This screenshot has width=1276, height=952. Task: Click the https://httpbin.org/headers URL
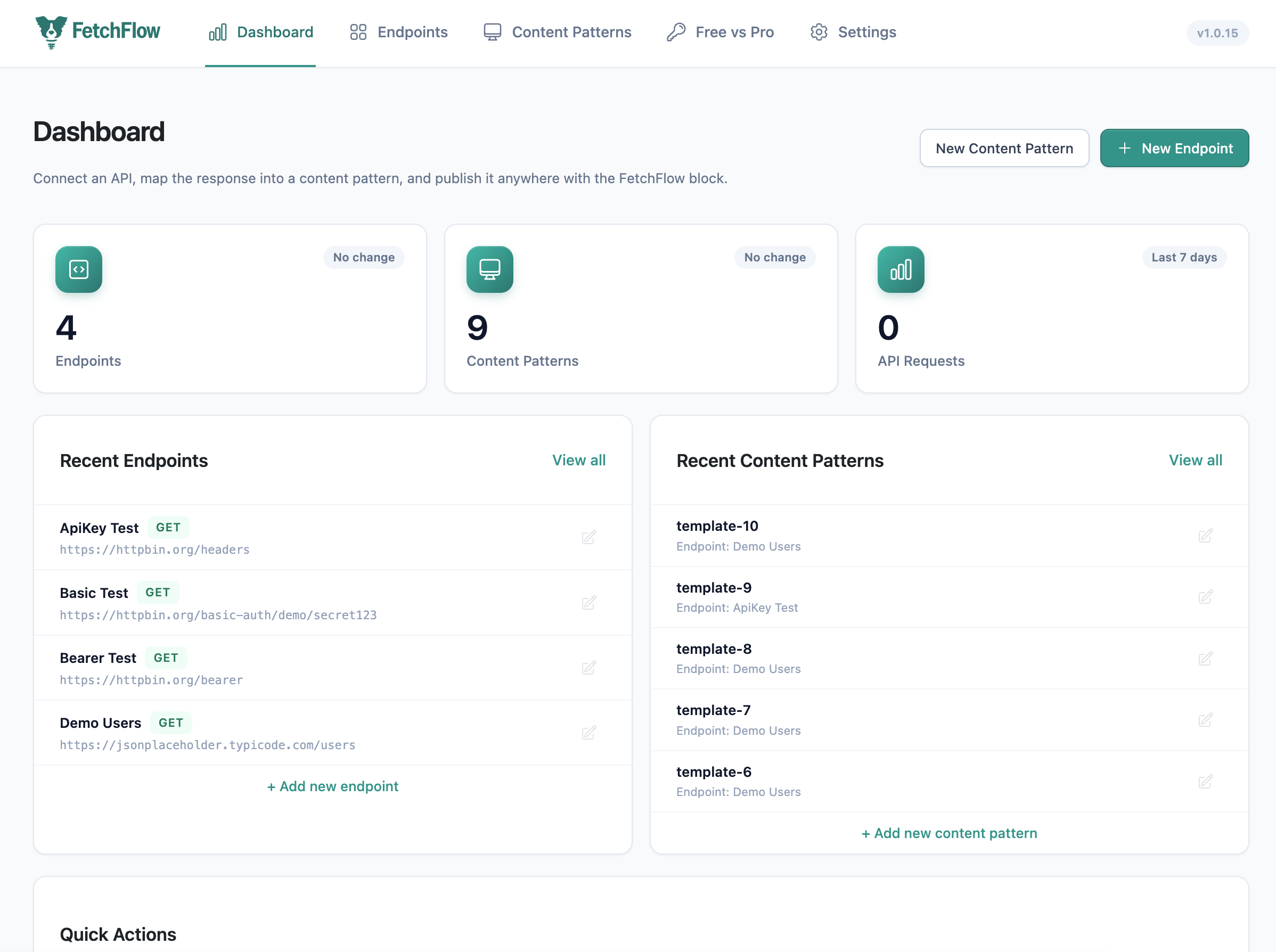(154, 550)
